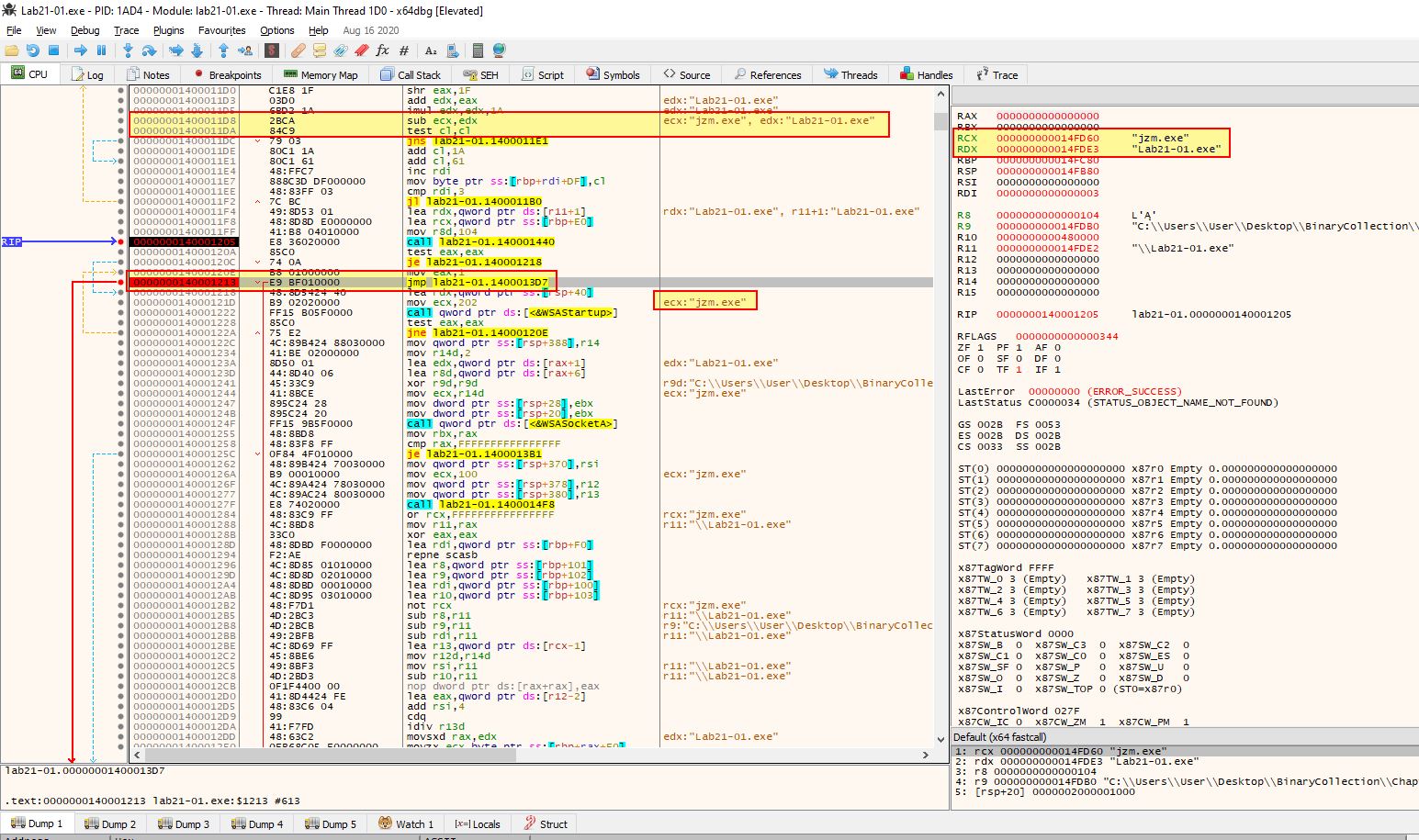Show functions using the fx icon
1419x840 pixels.
(x=382, y=50)
